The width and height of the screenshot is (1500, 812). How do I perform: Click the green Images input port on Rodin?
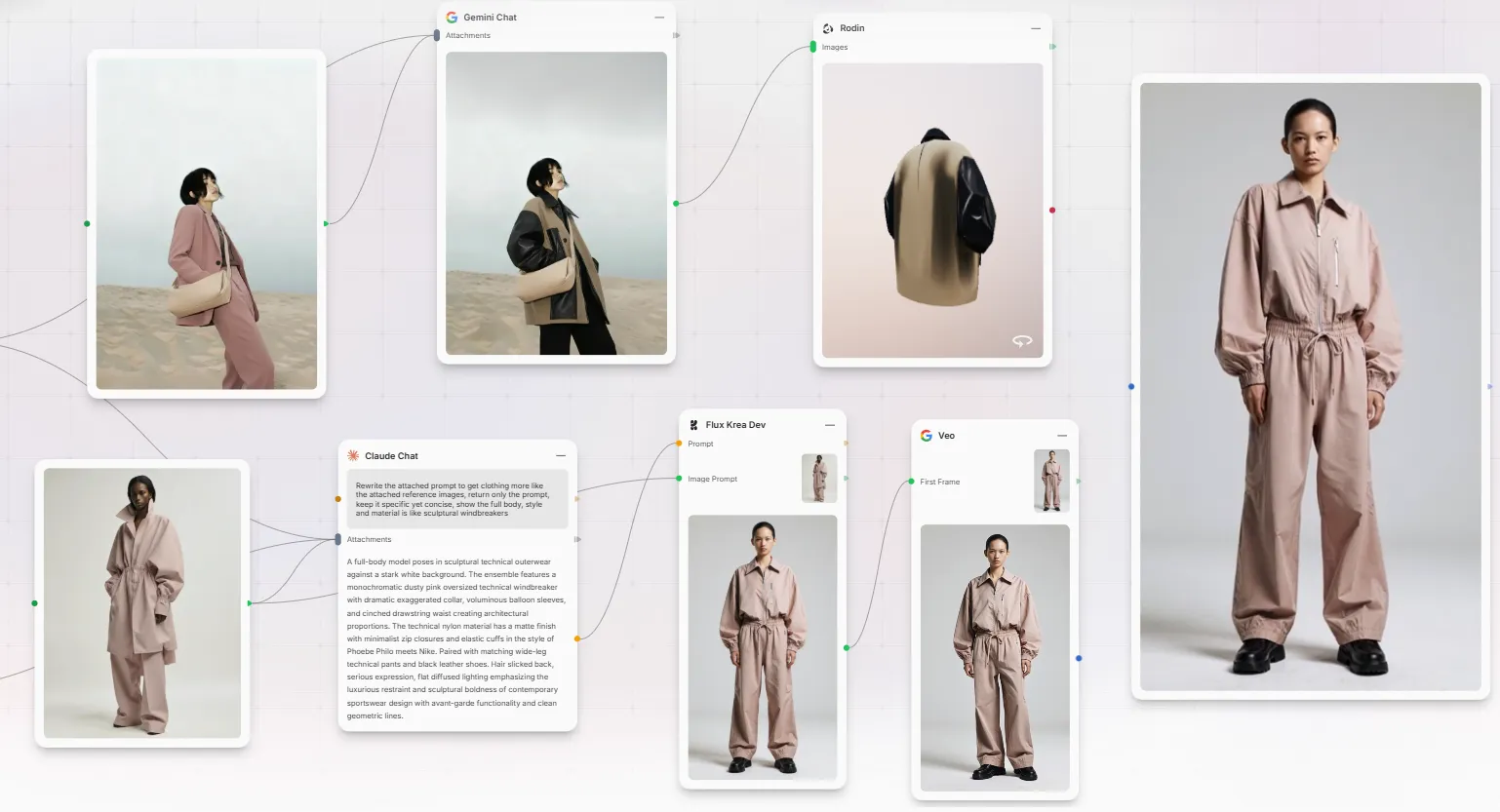coord(813,47)
